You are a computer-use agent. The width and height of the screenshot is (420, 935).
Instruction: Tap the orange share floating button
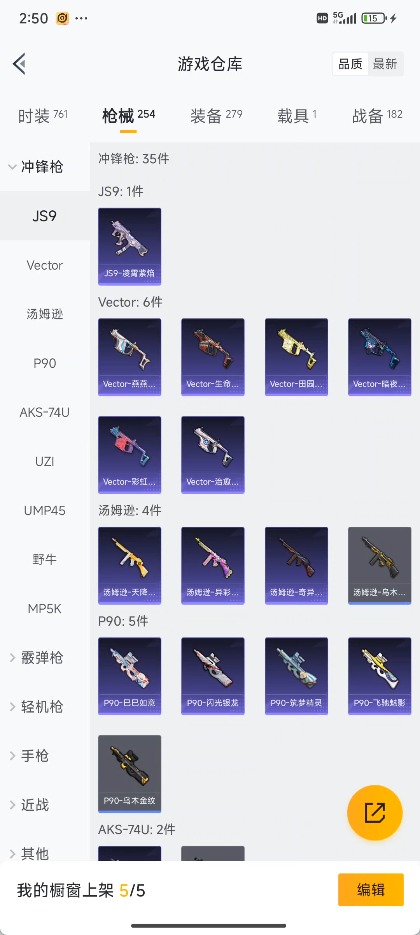(x=375, y=812)
